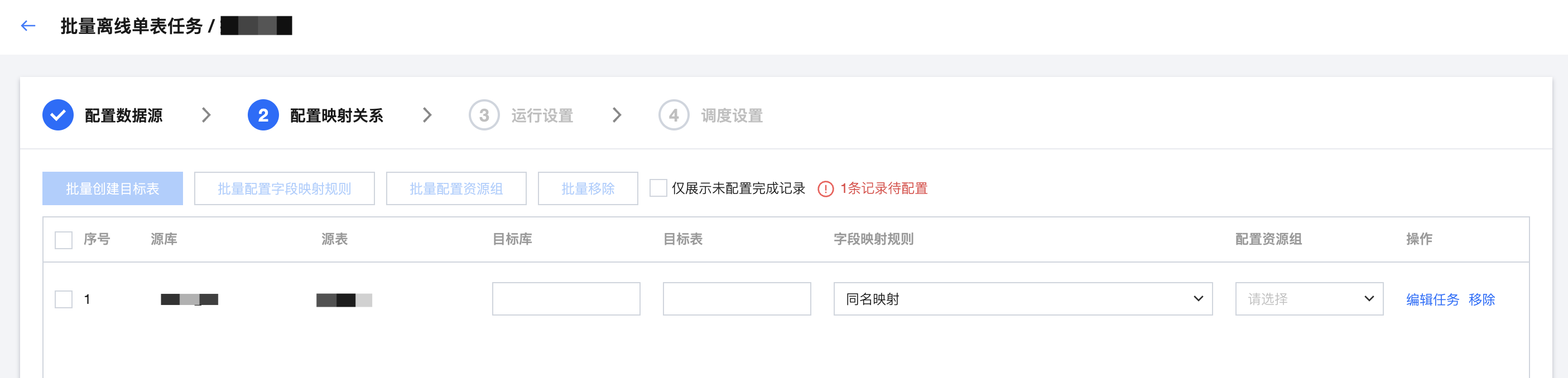This screenshot has height=378, width=1568.
Task: Open the 同名映射 field mapping dropdown
Action: tap(1023, 299)
